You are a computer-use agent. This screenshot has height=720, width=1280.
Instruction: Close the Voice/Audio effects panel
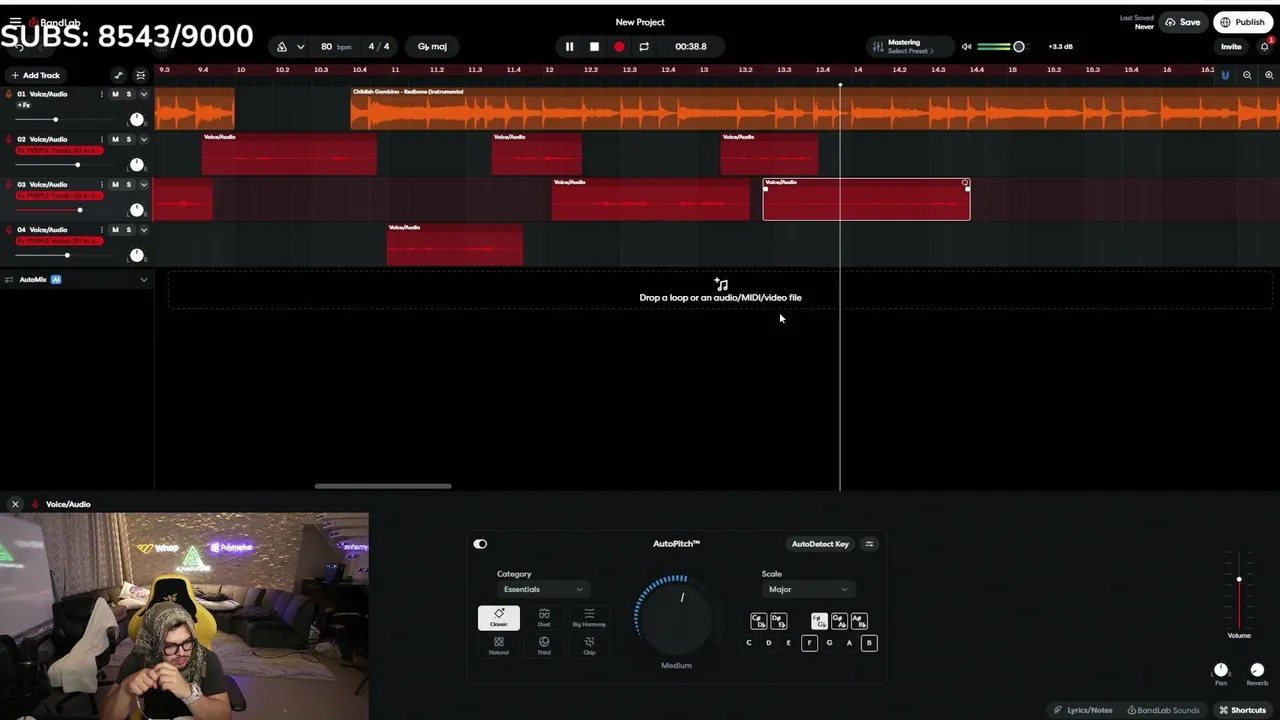coord(15,504)
